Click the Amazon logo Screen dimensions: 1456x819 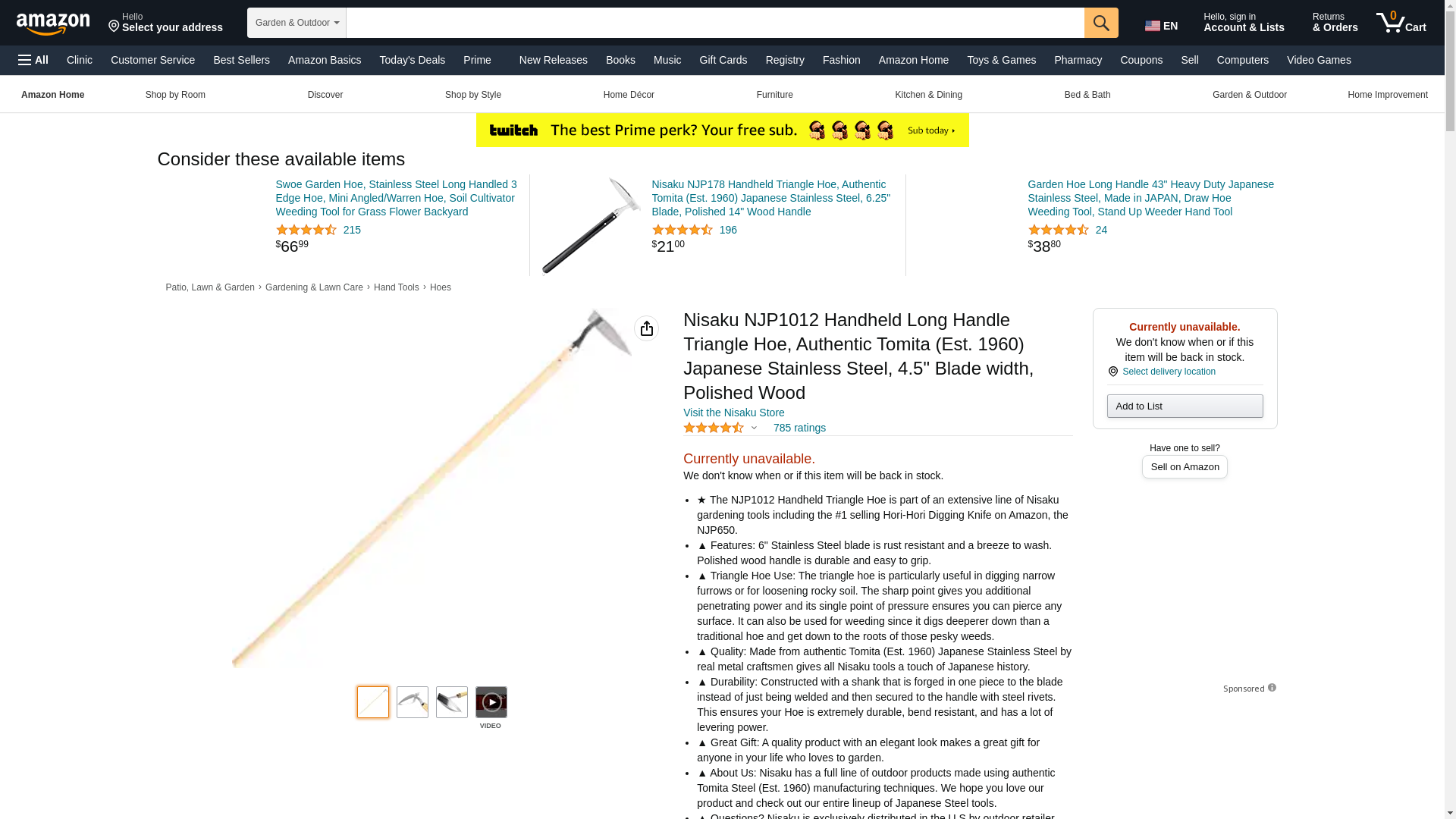pos(53,24)
